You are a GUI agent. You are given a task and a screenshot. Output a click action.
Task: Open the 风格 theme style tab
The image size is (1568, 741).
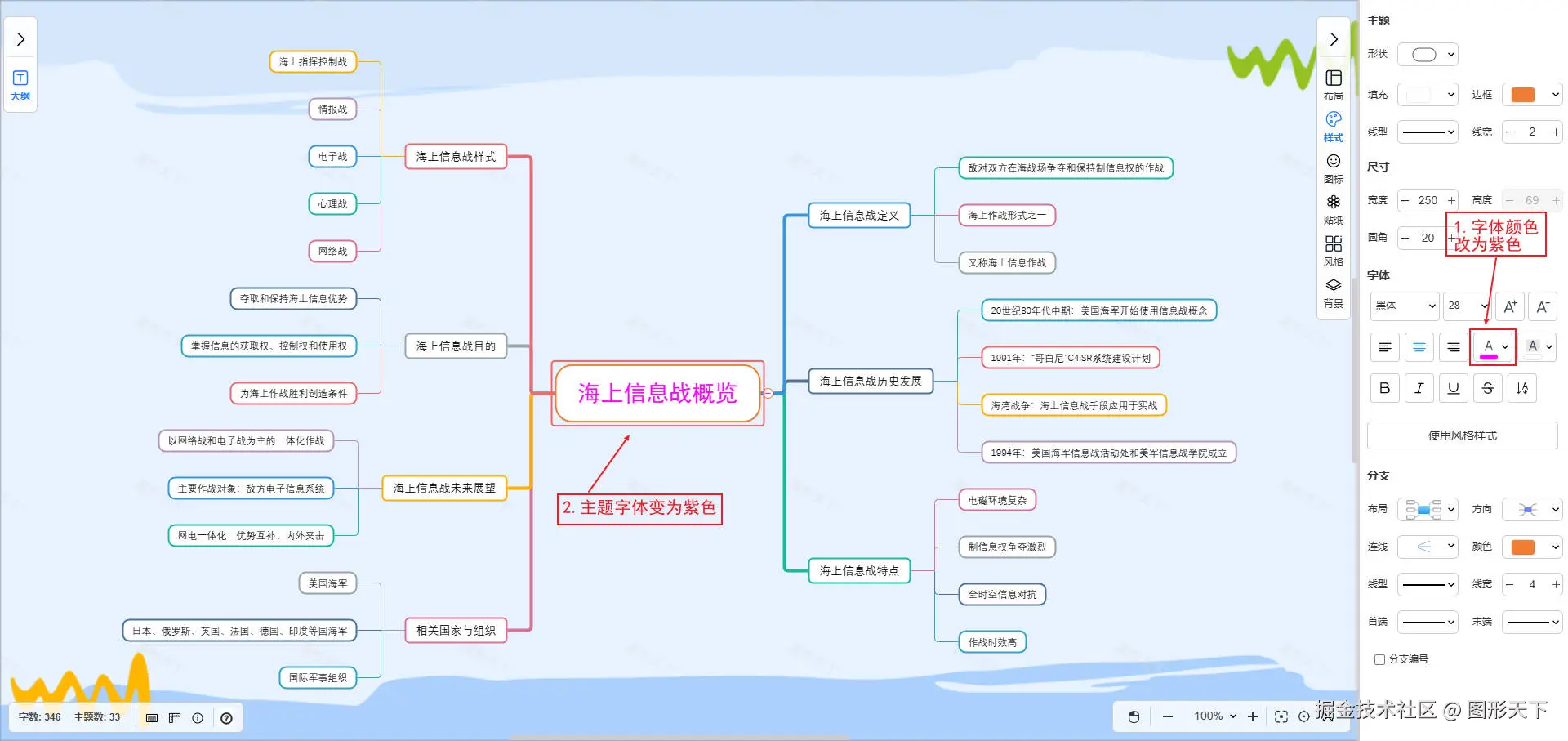click(x=1334, y=251)
